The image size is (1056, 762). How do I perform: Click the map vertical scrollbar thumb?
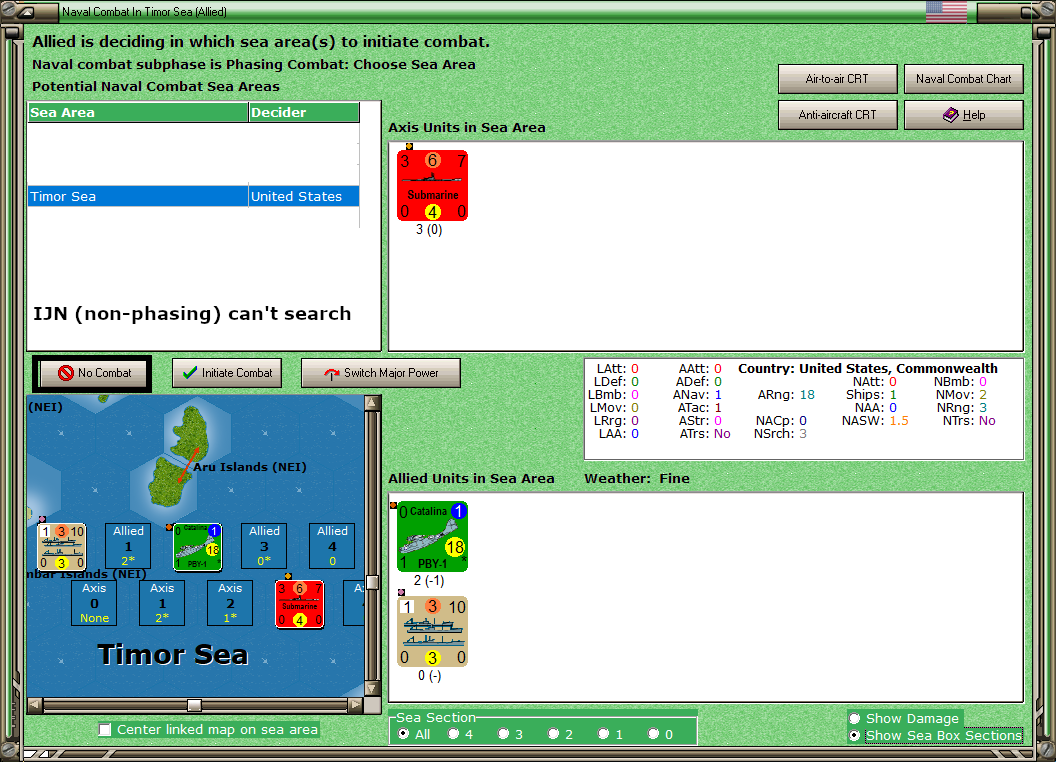pos(372,582)
